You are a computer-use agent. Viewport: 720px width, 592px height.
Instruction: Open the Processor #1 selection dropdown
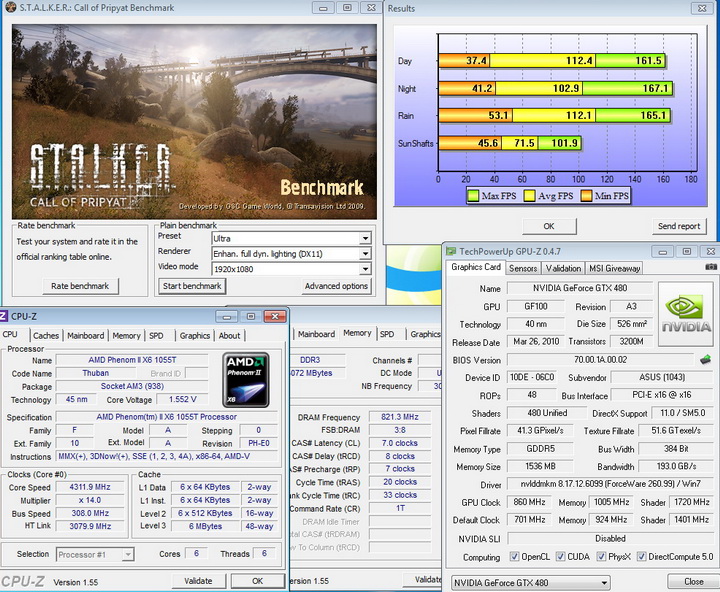point(95,554)
